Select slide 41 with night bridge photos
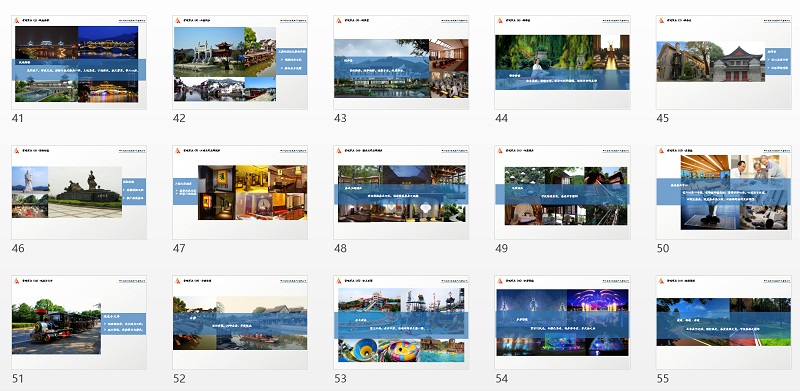 (79, 62)
